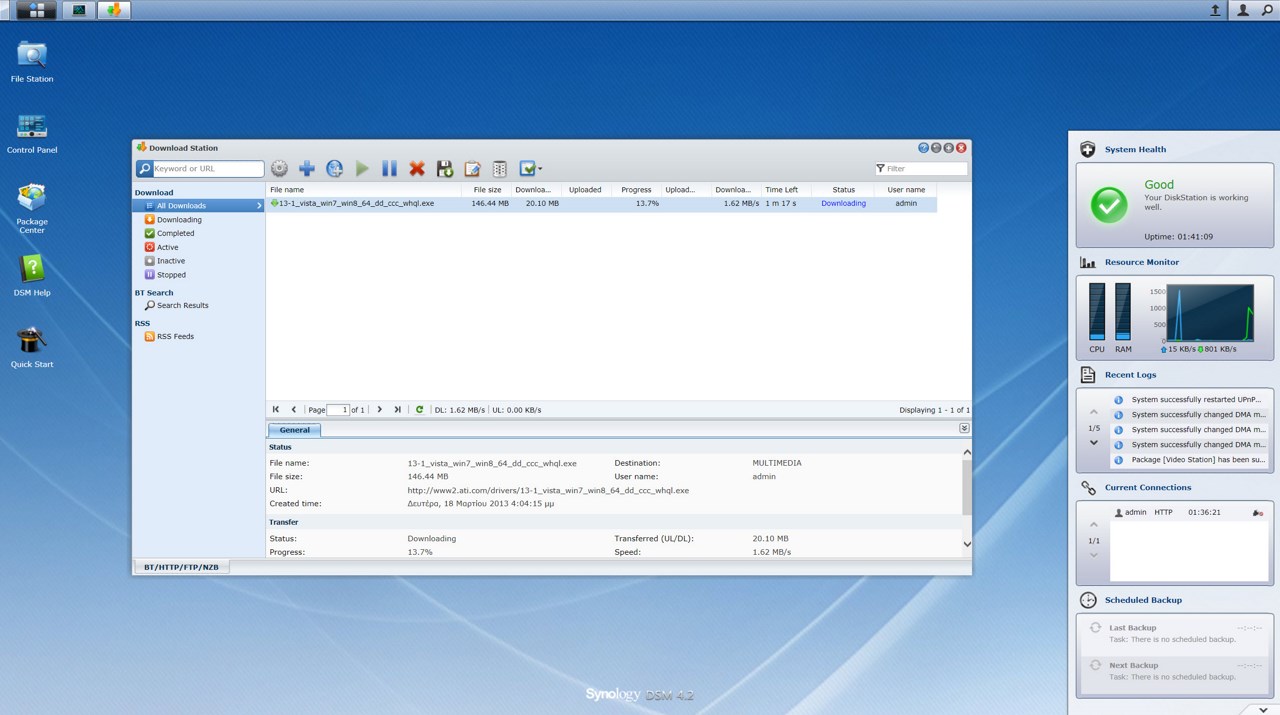1280x715 pixels.
Task: Go to the last page of downloads
Action: (x=397, y=410)
